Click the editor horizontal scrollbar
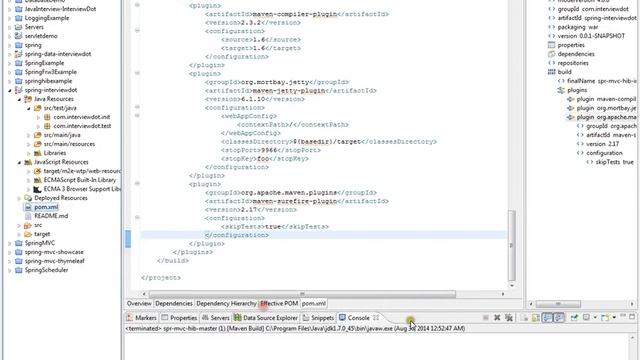 [302, 294]
